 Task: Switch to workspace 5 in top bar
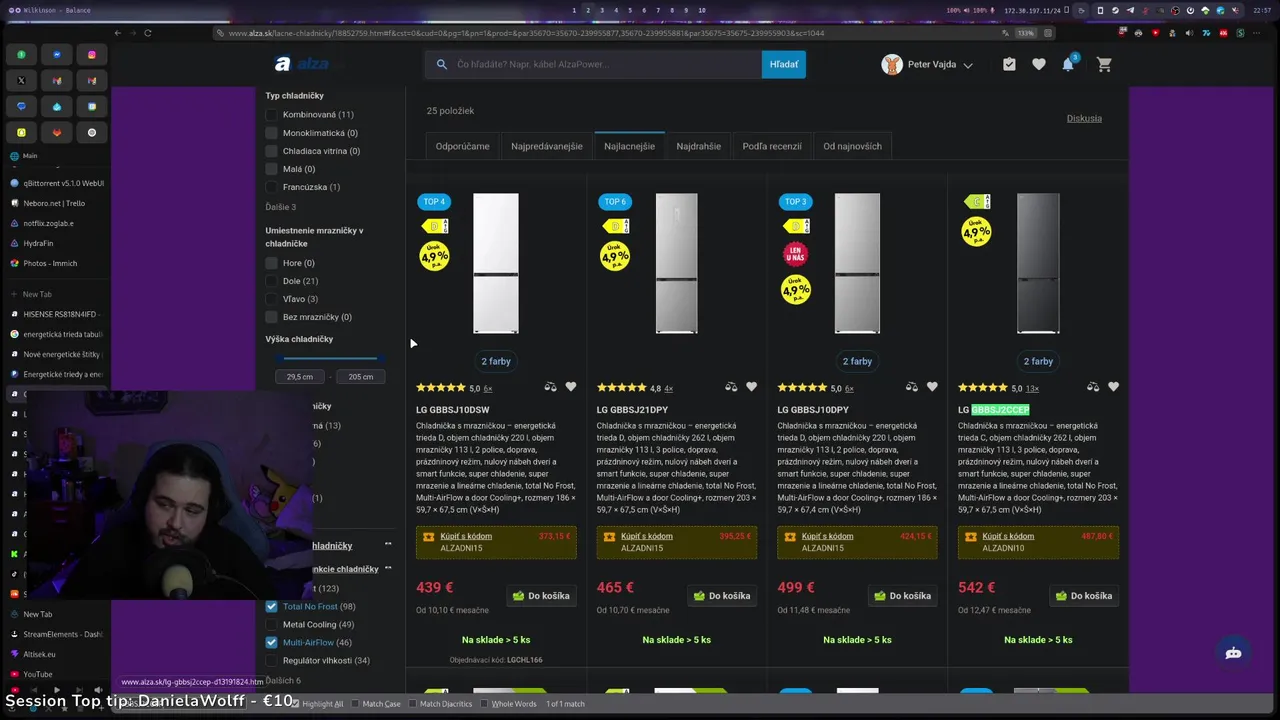pos(630,10)
